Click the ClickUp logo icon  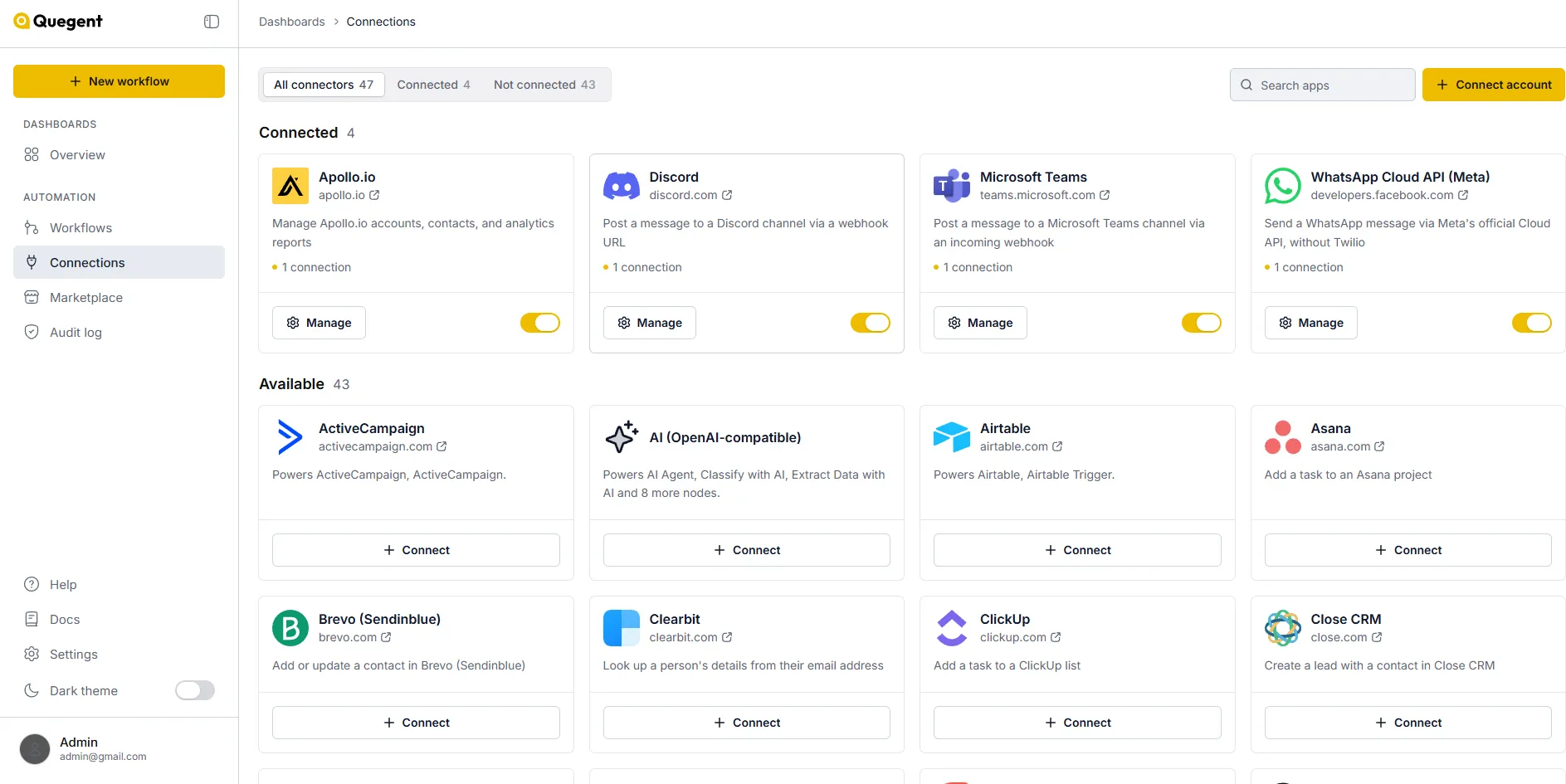point(952,628)
